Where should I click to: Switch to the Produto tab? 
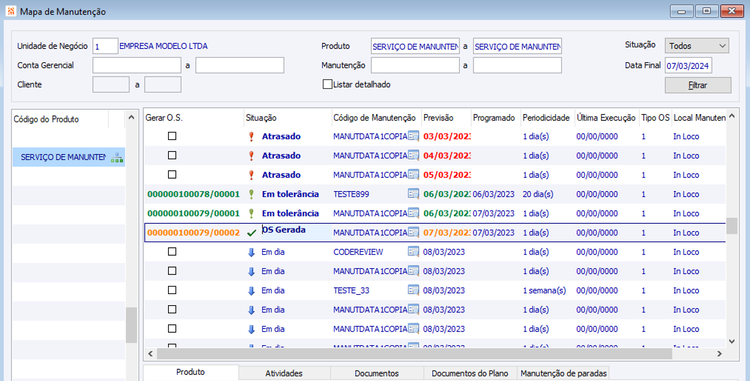(x=190, y=372)
